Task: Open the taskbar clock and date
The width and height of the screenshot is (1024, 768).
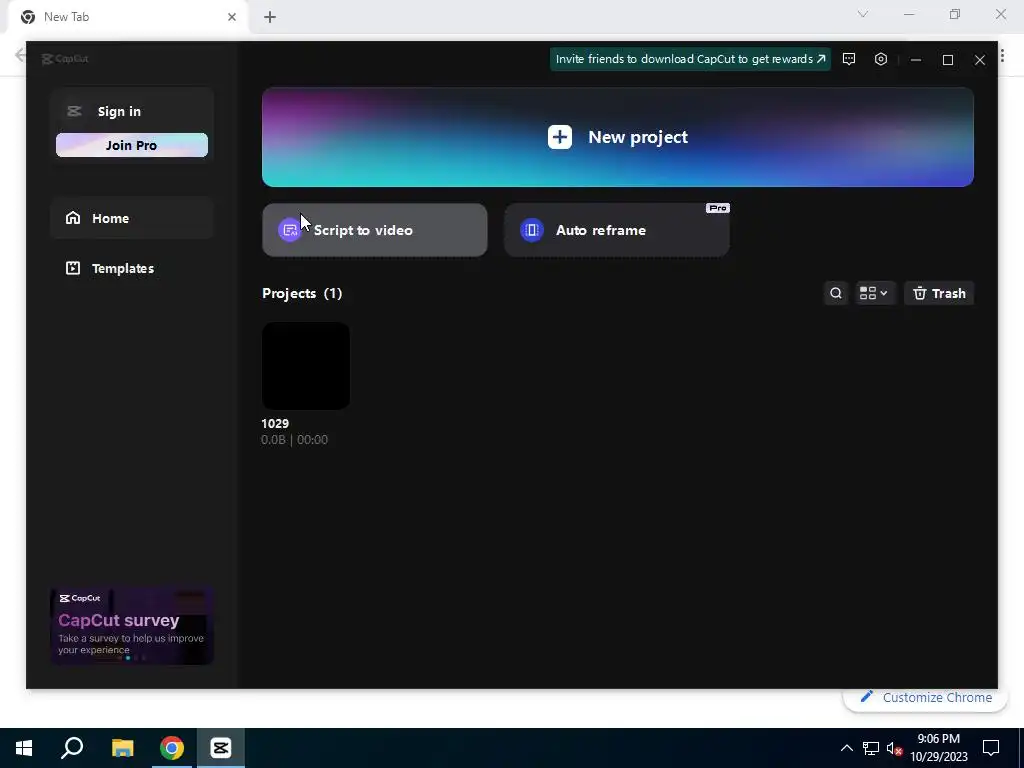Action: 939,748
